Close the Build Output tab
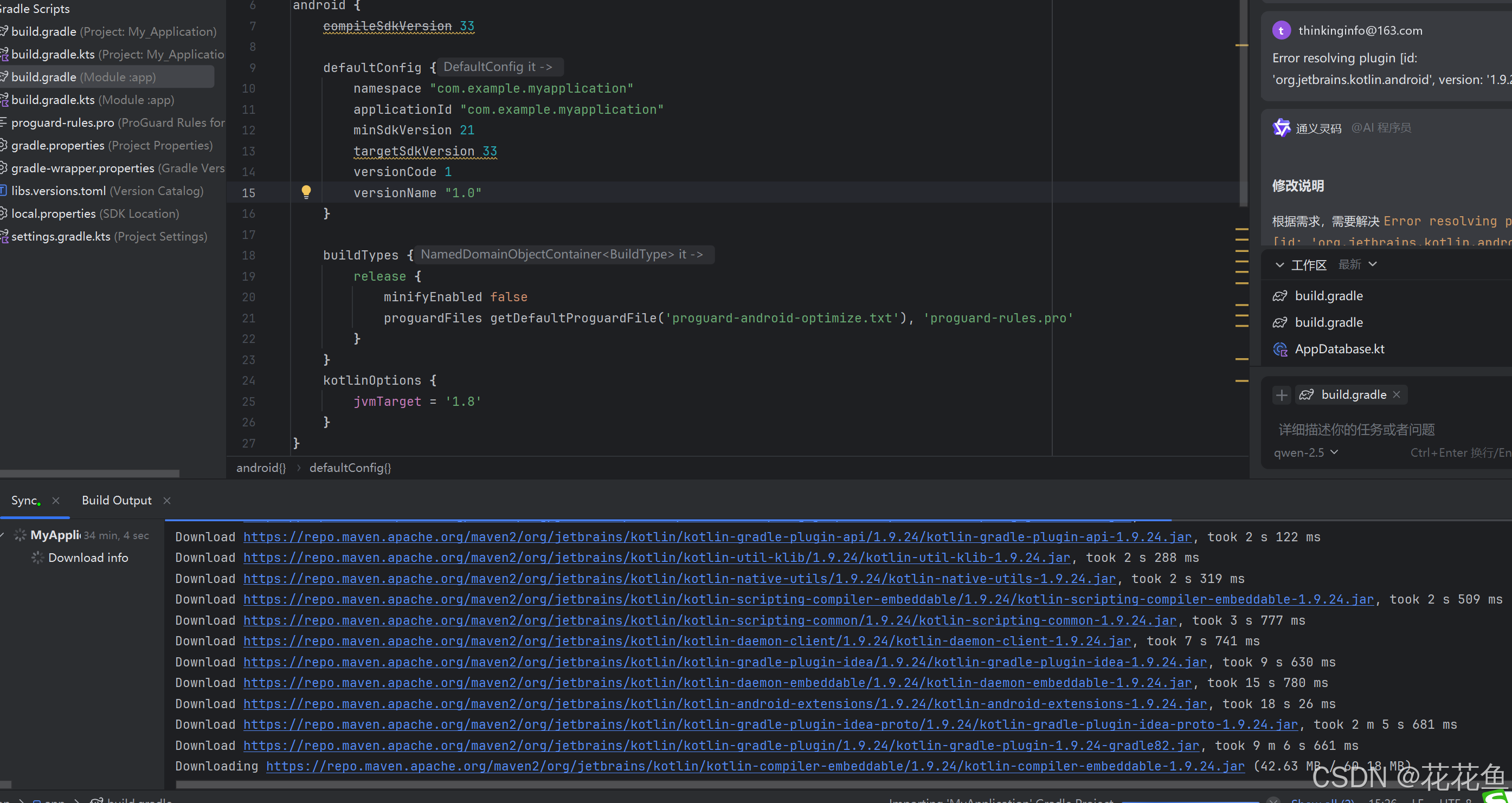Image resolution: width=1512 pixels, height=803 pixels. 166,500
